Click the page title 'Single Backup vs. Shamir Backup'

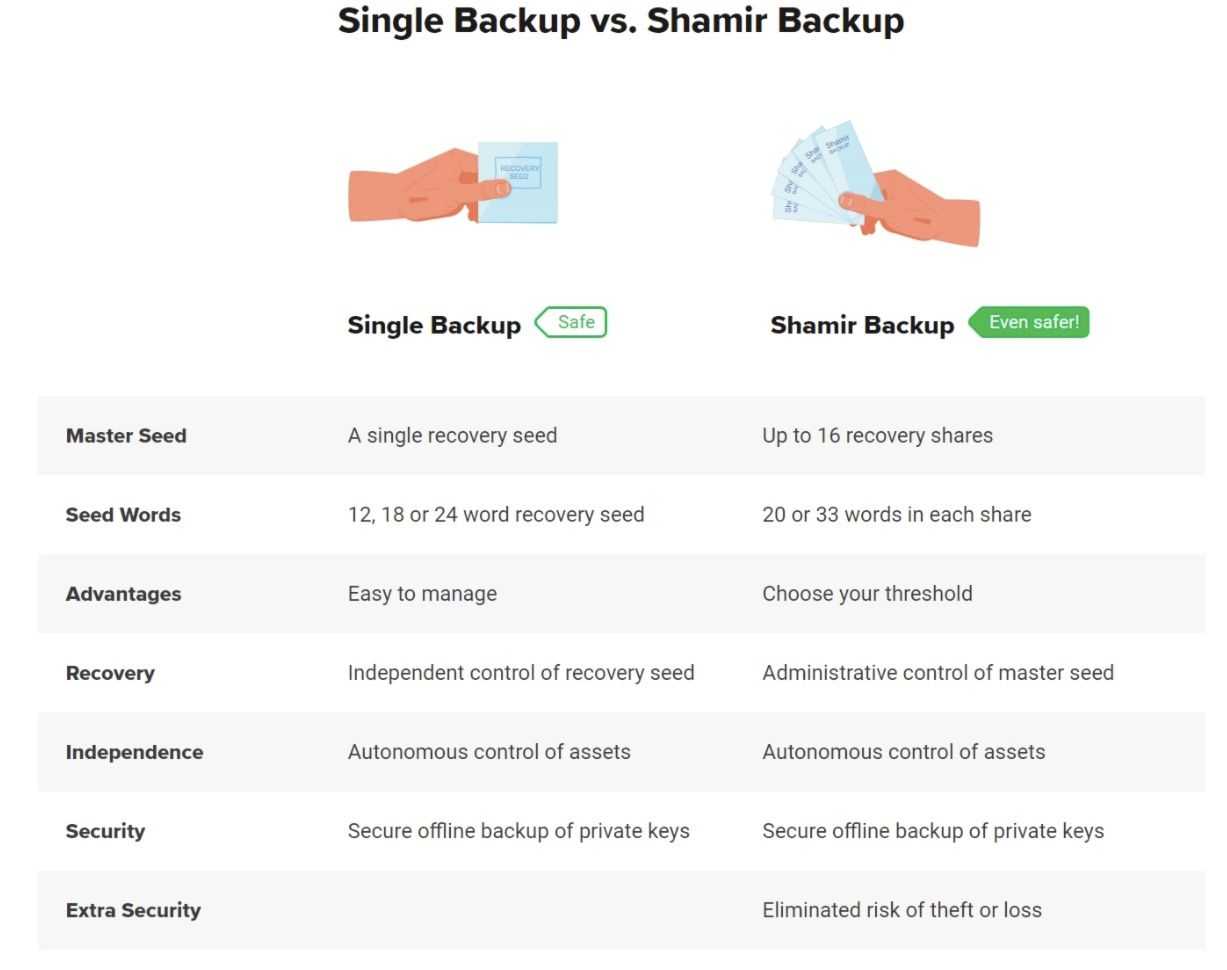(620, 21)
